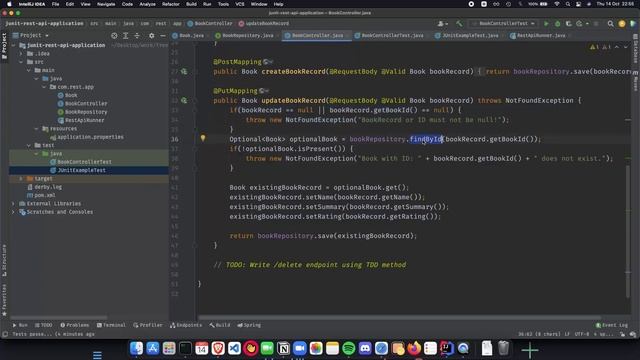Click the gutter icon beside updateBookRecord
This screenshot has width=640, height=360.
pos(184,100)
